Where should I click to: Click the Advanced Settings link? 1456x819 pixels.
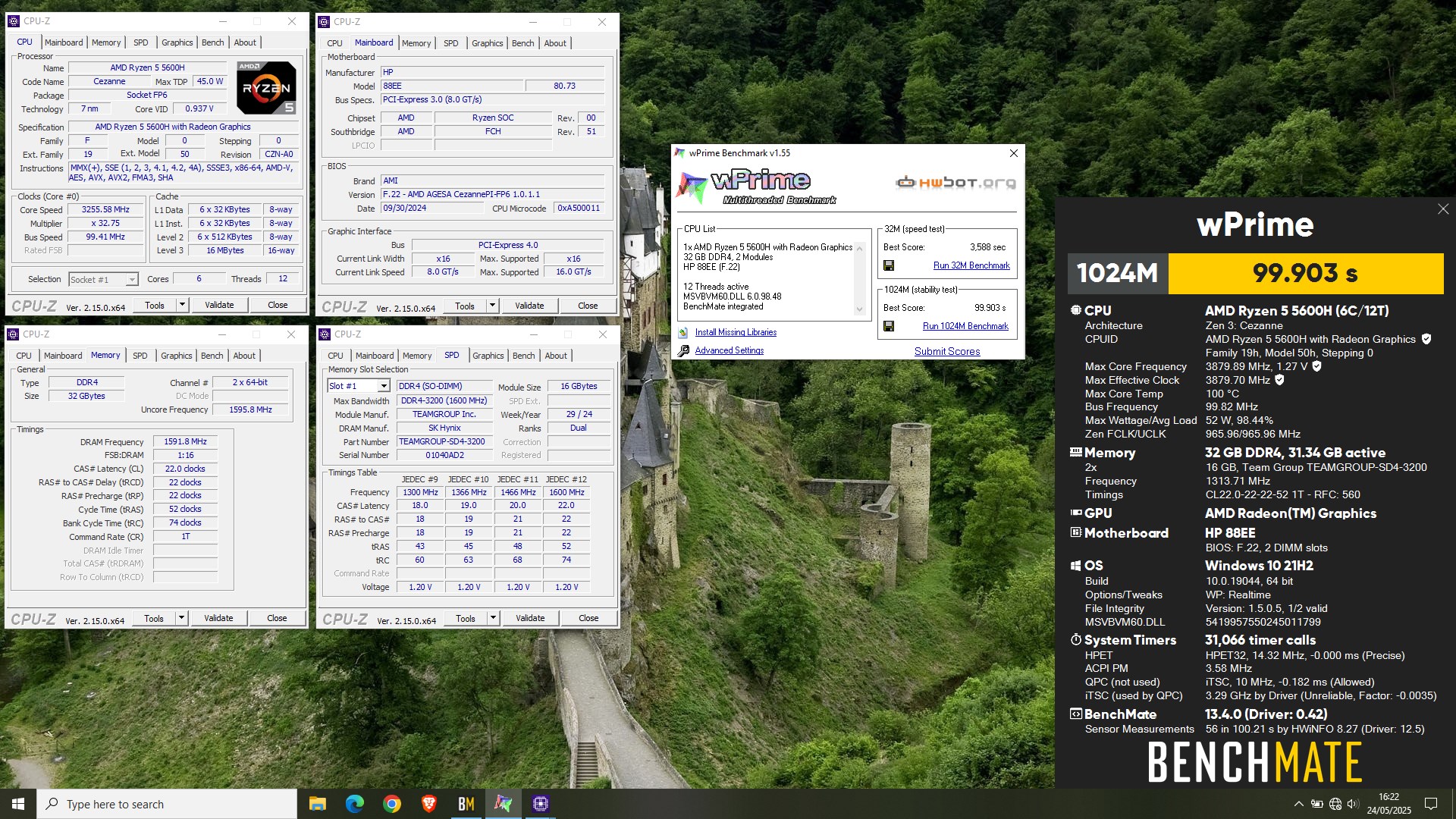[730, 350]
